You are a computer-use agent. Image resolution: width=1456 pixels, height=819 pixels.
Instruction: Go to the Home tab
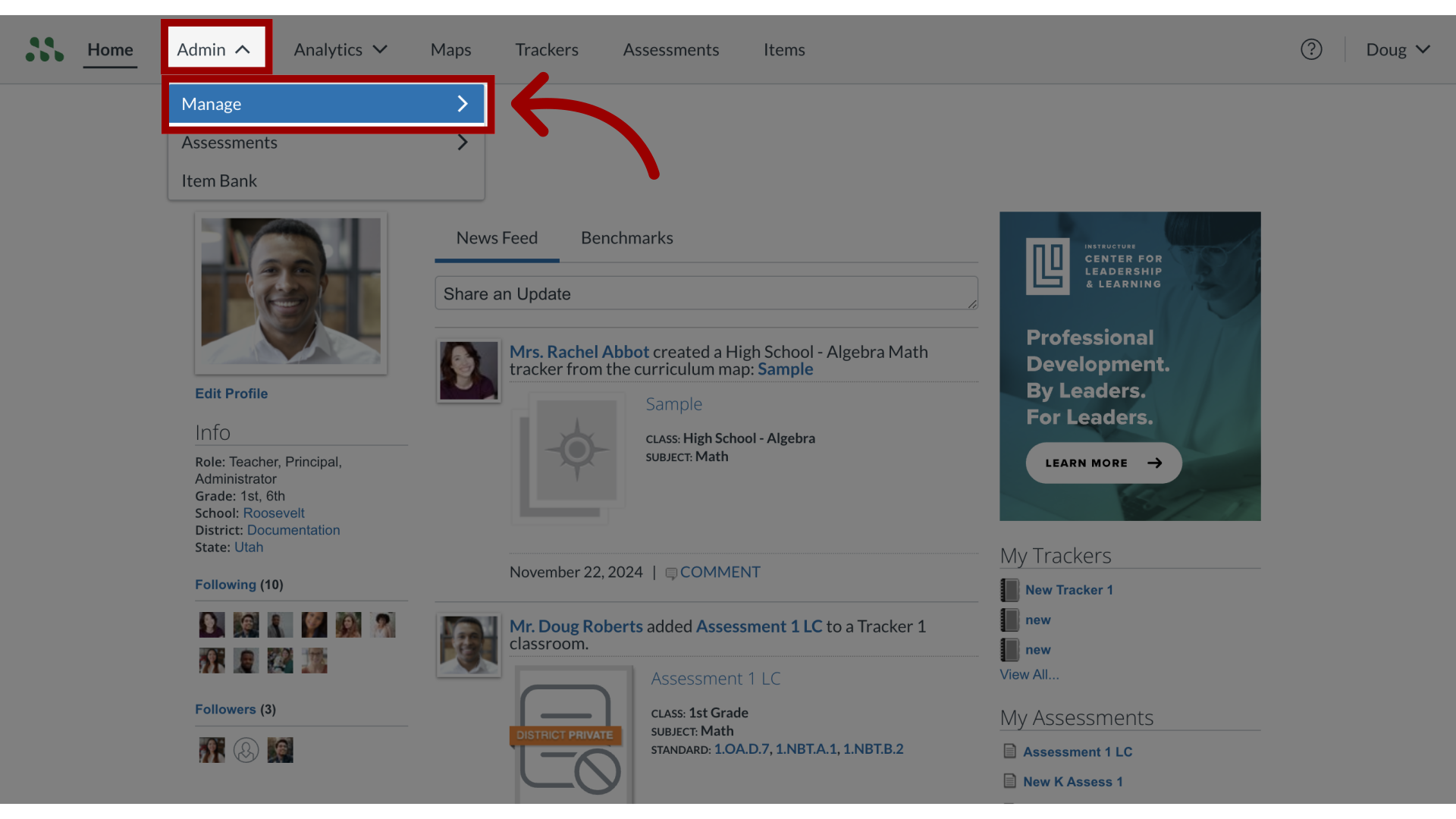pyautogui.click(x=110, y=49)
